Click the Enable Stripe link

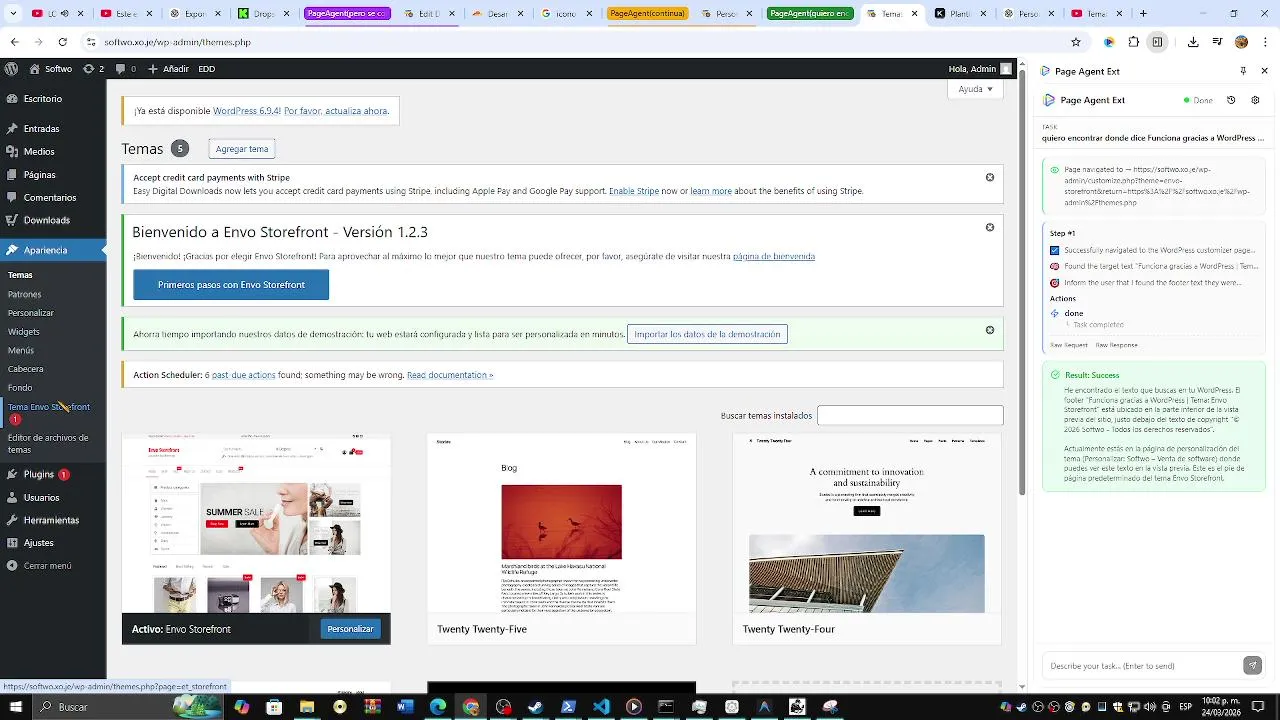[634, 191]
